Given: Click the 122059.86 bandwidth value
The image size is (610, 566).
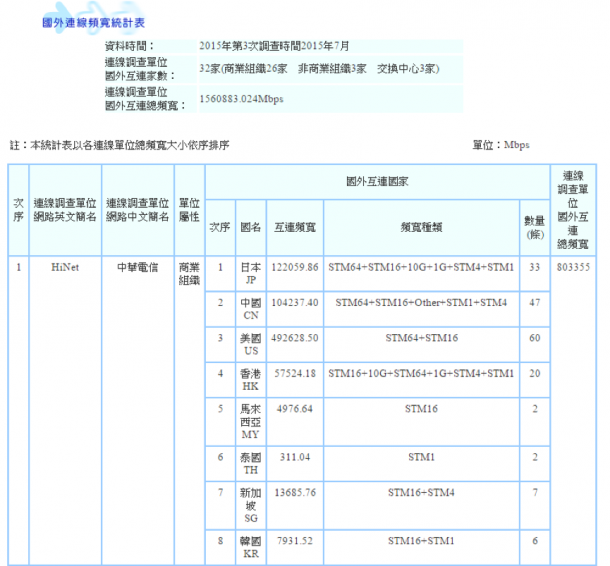Looking at the screenshot, I should [x=294, y=267].
